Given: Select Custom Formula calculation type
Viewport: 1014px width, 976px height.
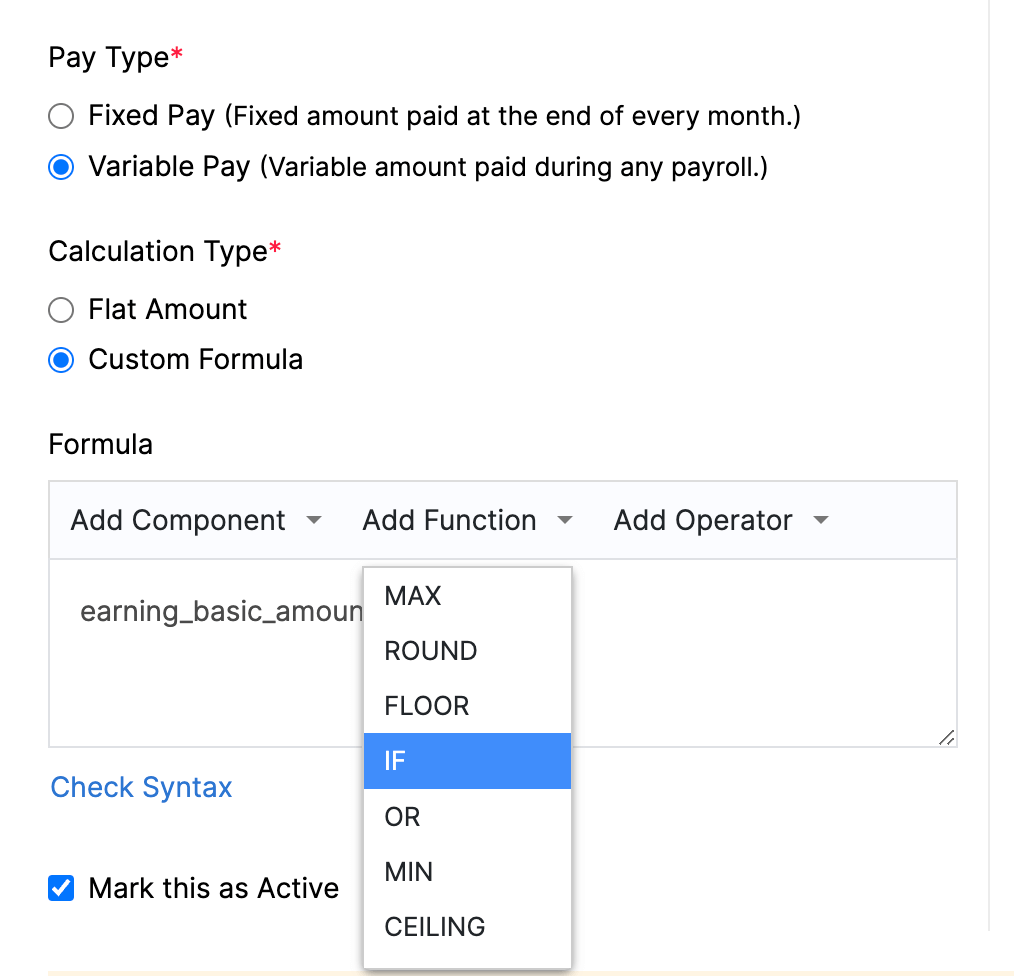Looking at the screenshot, I should 60,360.
